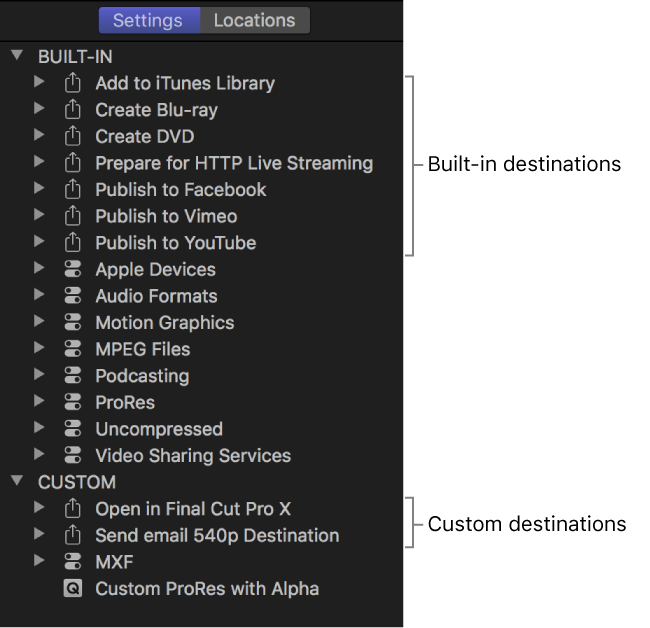Click the settings group icon beside Motion Graphics
Viewport: 650px width, 628px height.
(73, 322)
